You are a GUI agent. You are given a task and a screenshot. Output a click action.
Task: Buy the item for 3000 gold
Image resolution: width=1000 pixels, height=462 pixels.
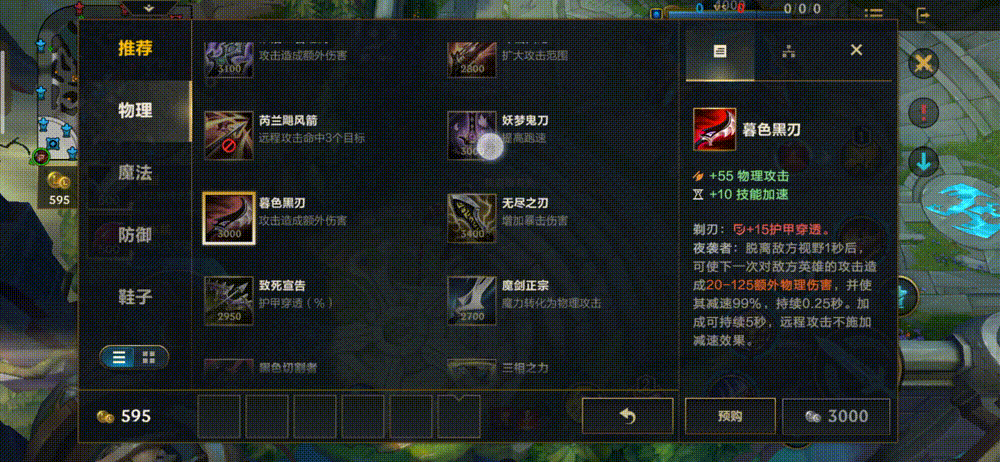click(x=836, y=417)
